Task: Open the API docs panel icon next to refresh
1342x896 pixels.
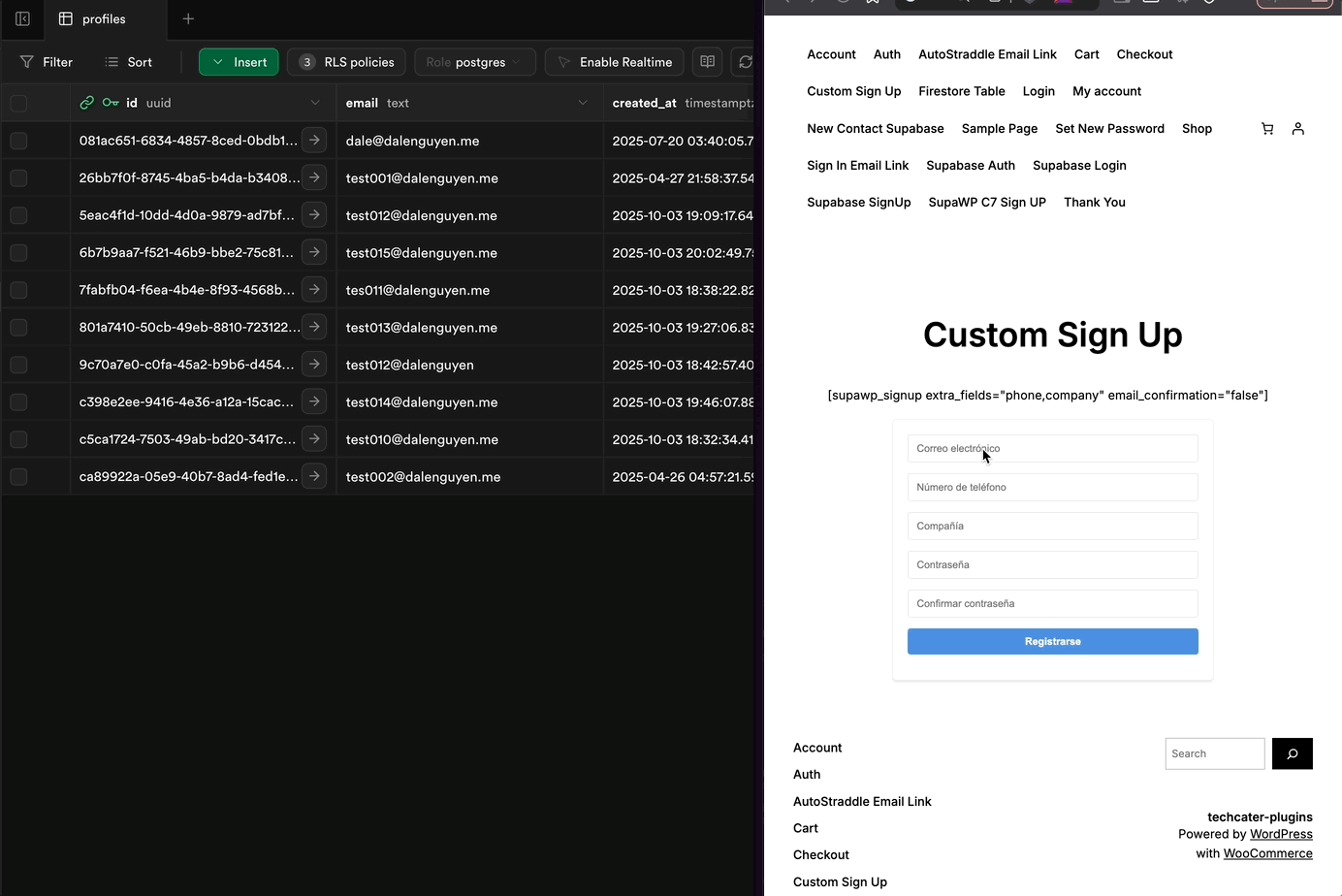Action: pos(707,61)
